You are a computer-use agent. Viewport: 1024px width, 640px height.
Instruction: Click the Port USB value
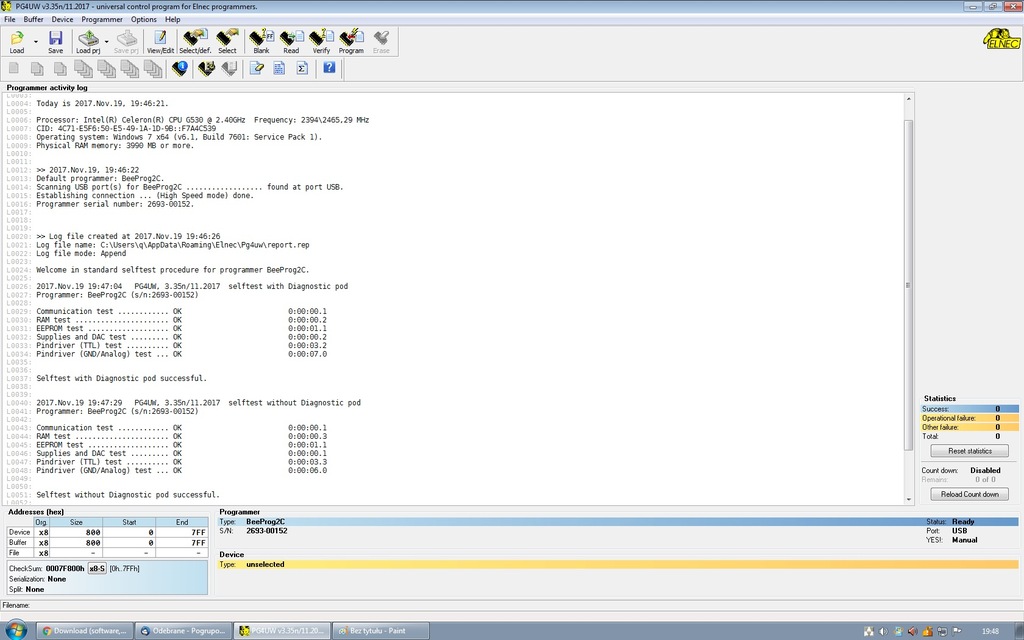click(x=959, y=531)
